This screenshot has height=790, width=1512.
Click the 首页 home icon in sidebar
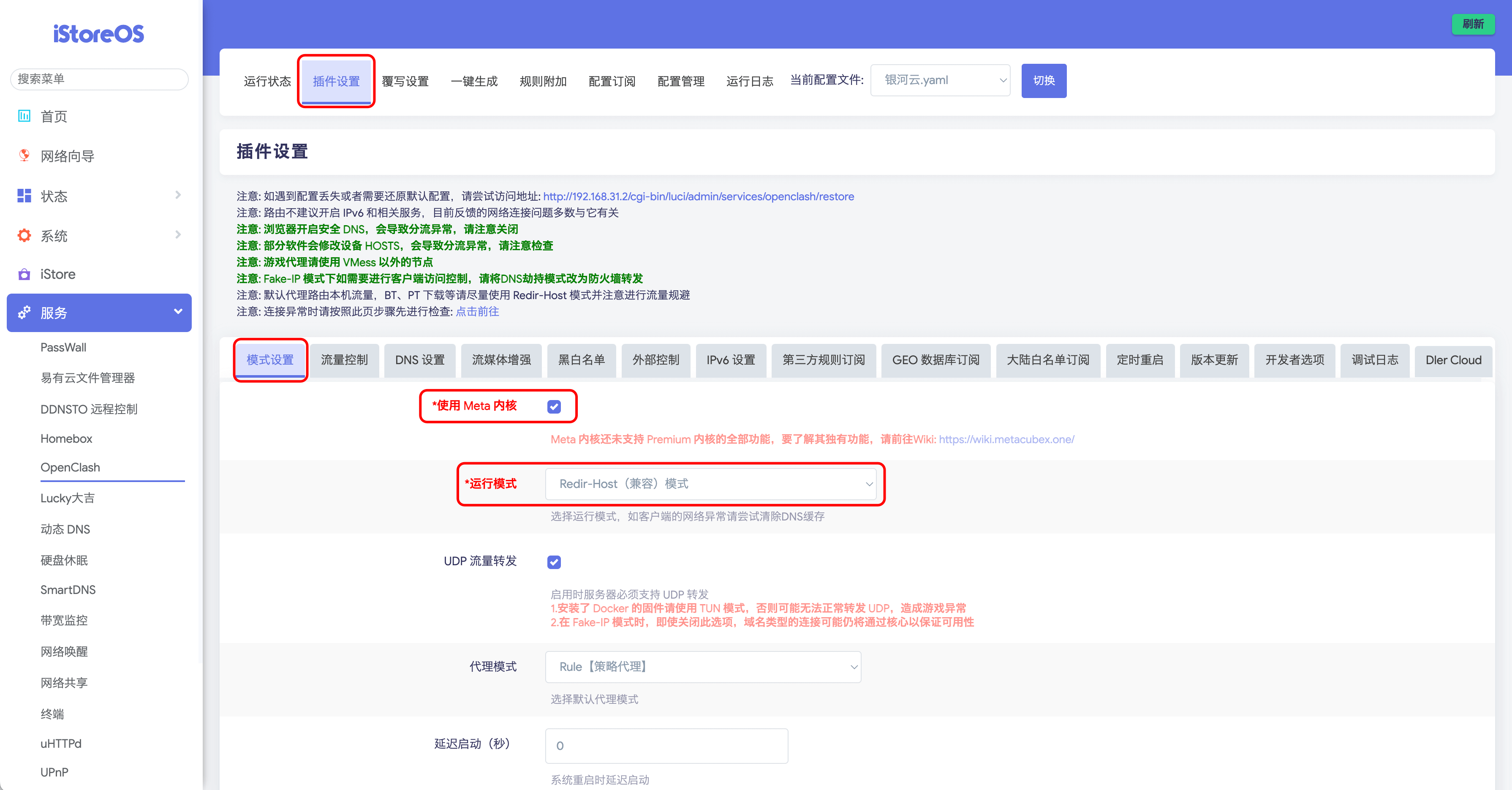coord(24,116)
